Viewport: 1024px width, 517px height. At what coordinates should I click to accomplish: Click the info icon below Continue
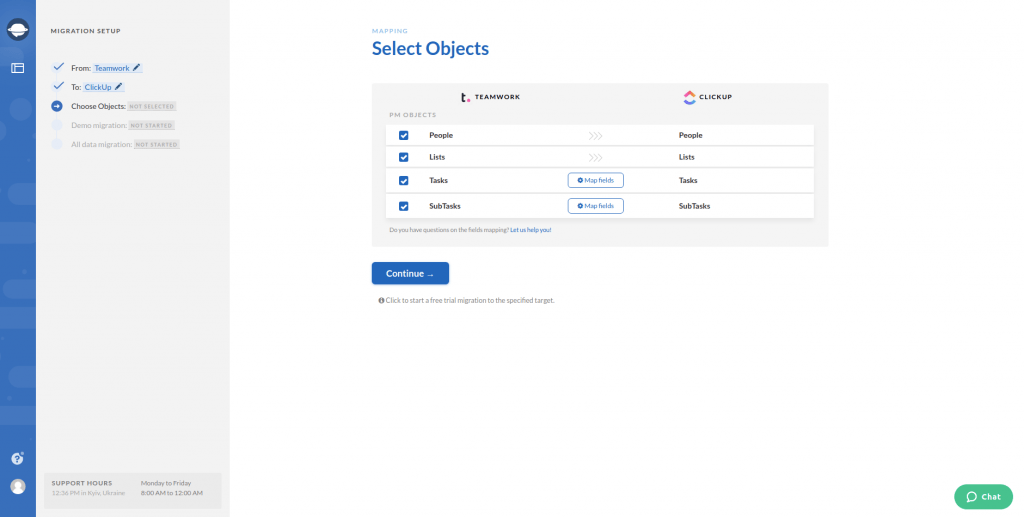(381, 300)
